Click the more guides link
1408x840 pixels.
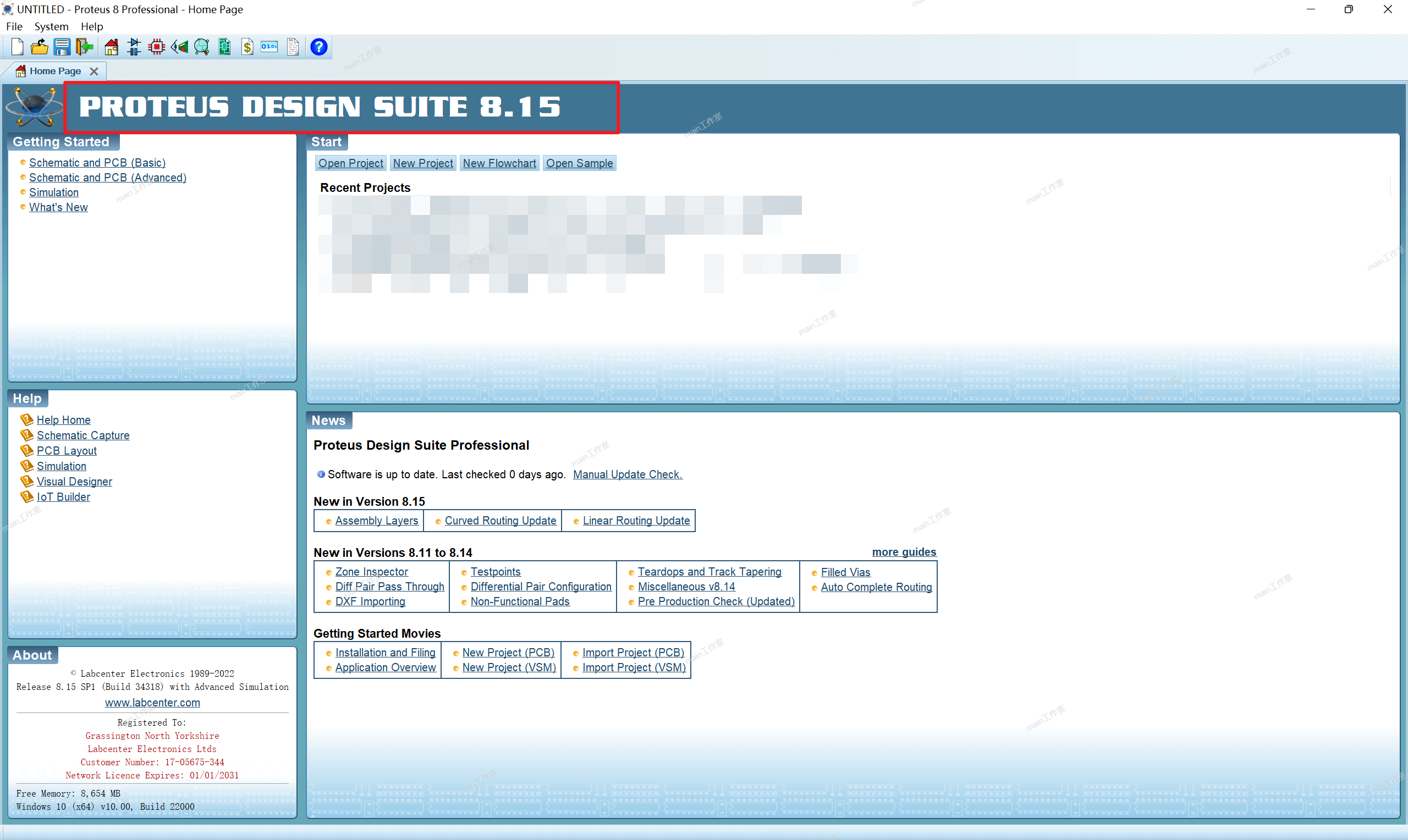[904, 552]
